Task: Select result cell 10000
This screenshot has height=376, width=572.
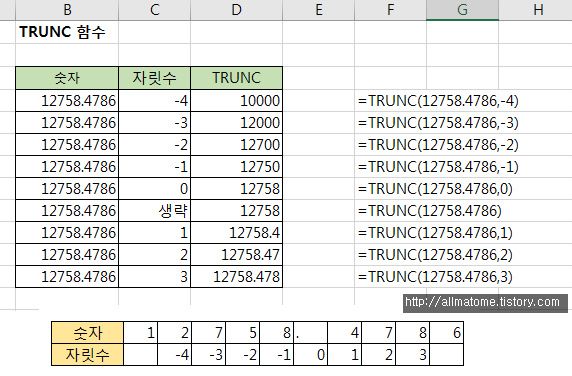Action: (x=236, y=101)
